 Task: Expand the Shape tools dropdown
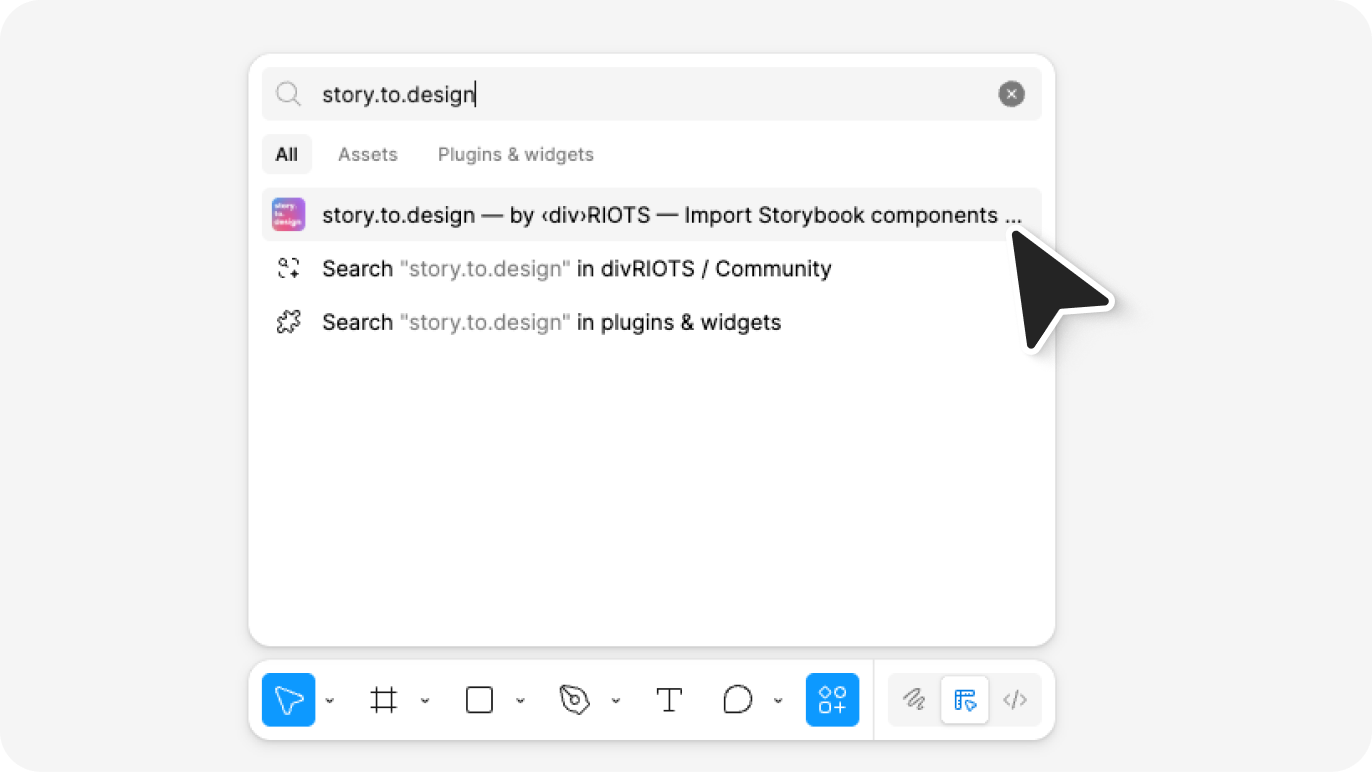[x=521, y=701]
